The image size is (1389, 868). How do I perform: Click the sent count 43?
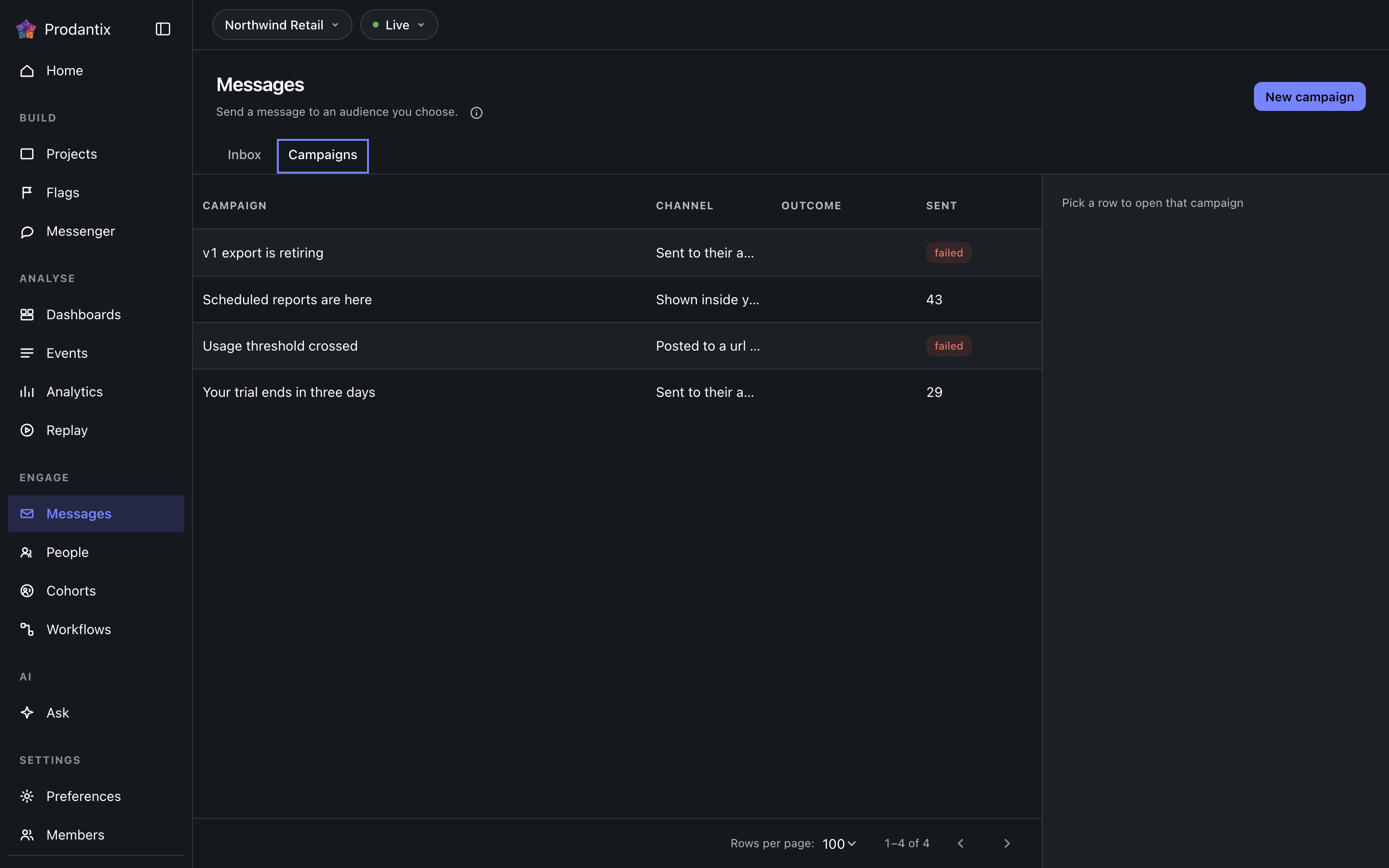tap(934, 299)
